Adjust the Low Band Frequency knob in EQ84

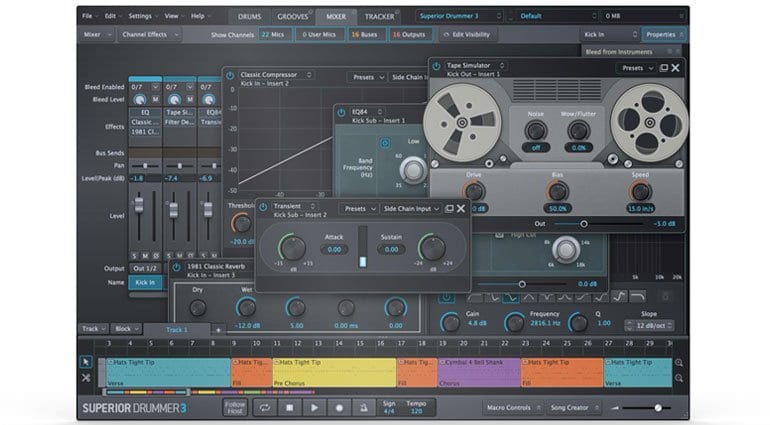tap(413, 170)
